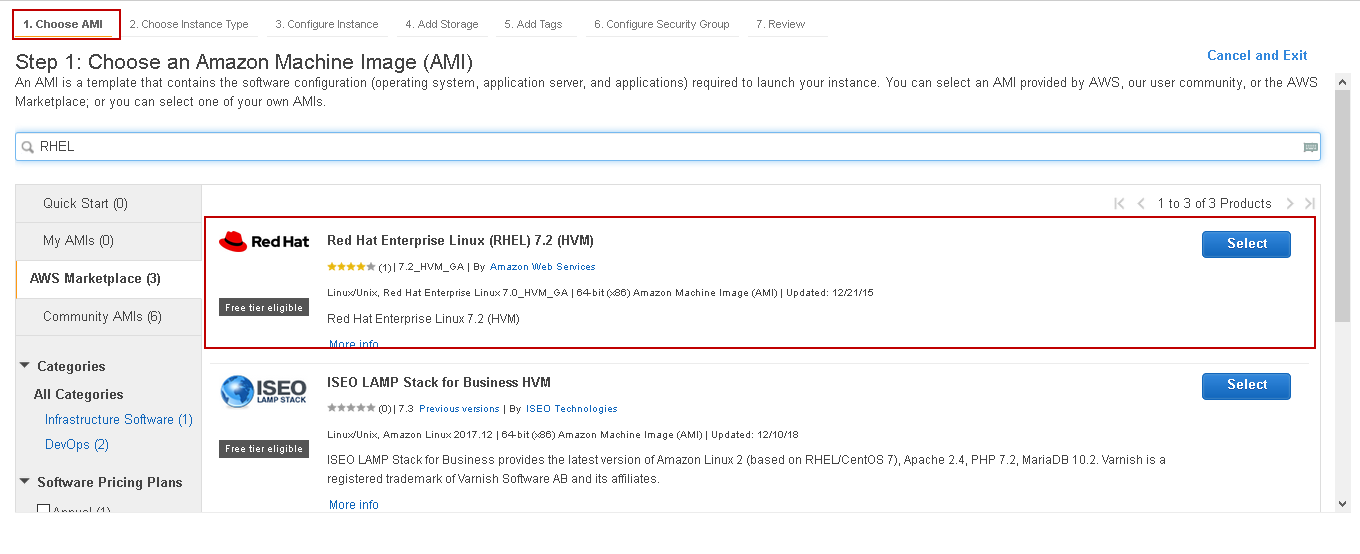Click the RHEL search input field
1360x554 pixels.
tap(660, 147)
